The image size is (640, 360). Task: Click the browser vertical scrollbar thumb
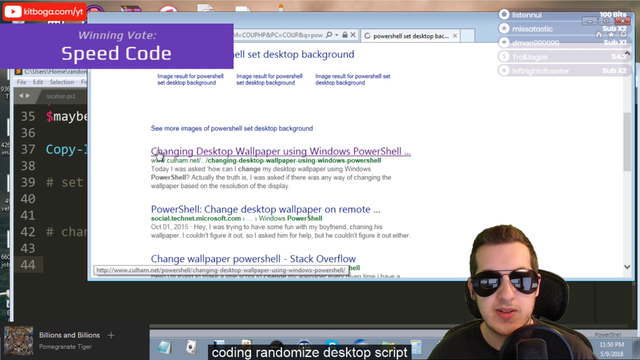pos(627,142)
